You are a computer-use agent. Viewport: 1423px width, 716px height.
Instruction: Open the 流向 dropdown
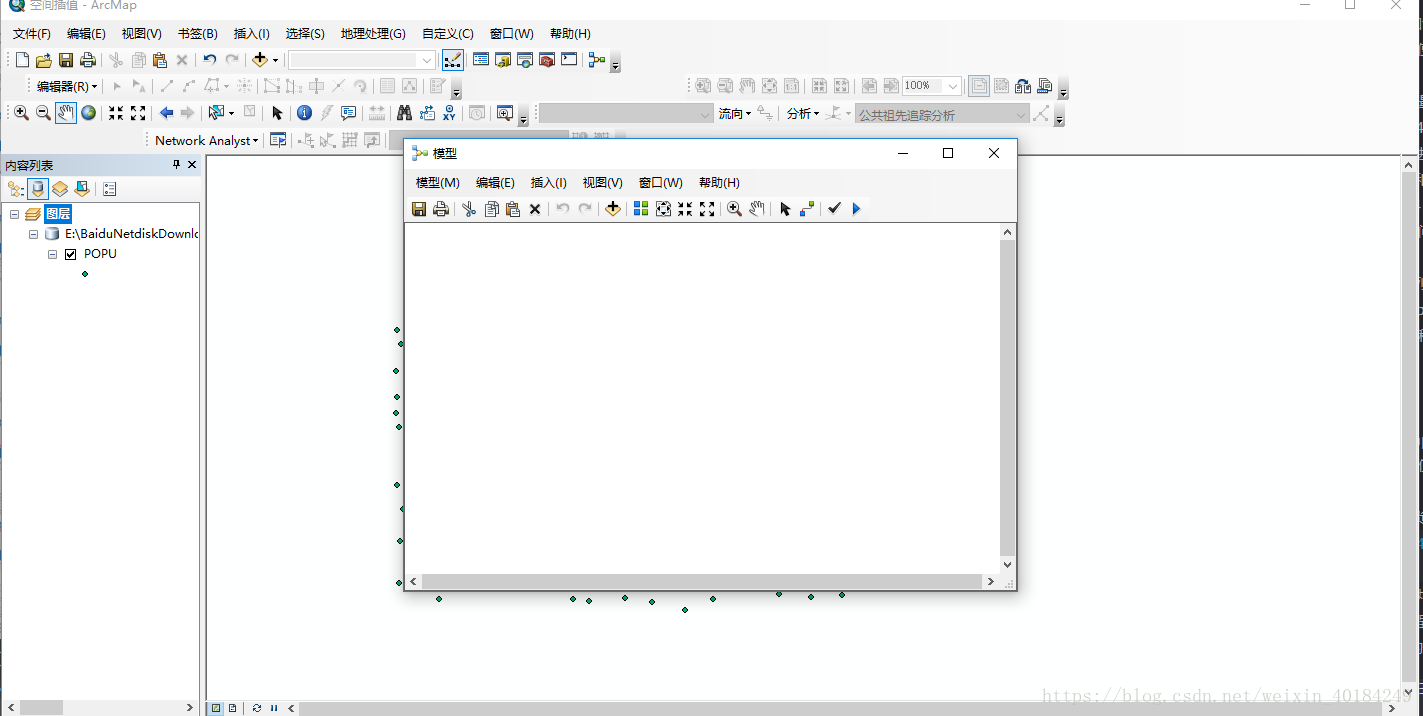[x=734, y=113]
